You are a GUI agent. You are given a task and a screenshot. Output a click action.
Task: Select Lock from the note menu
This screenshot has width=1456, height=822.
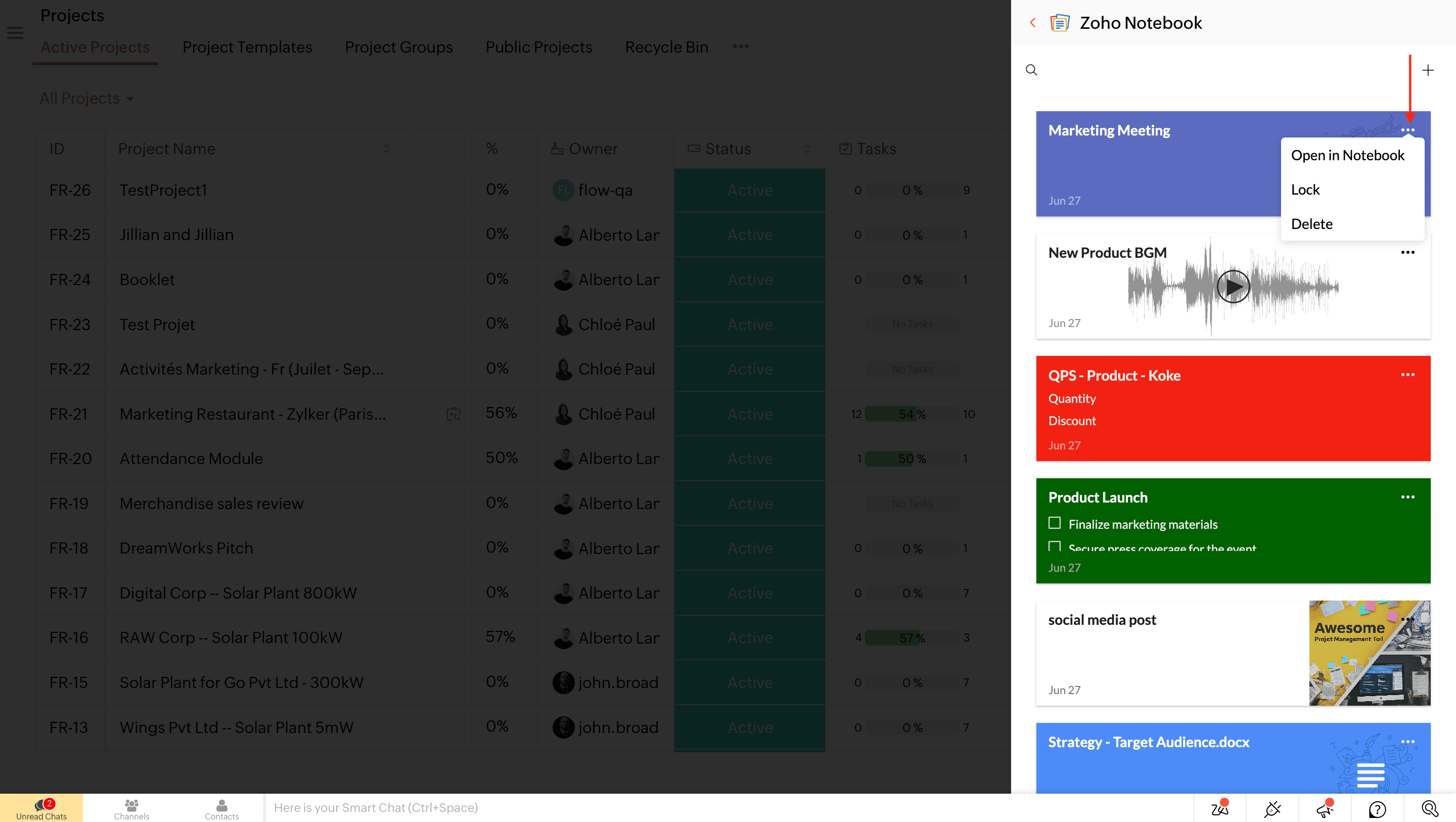tap(1305, 190)
